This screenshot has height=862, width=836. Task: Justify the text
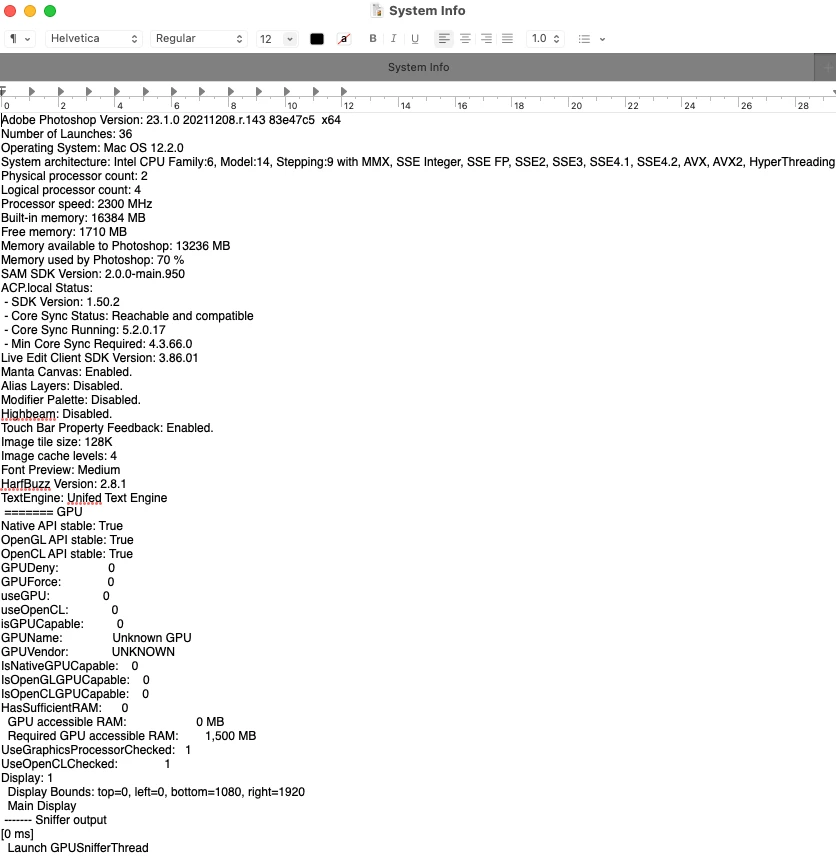tap(507, 38)
